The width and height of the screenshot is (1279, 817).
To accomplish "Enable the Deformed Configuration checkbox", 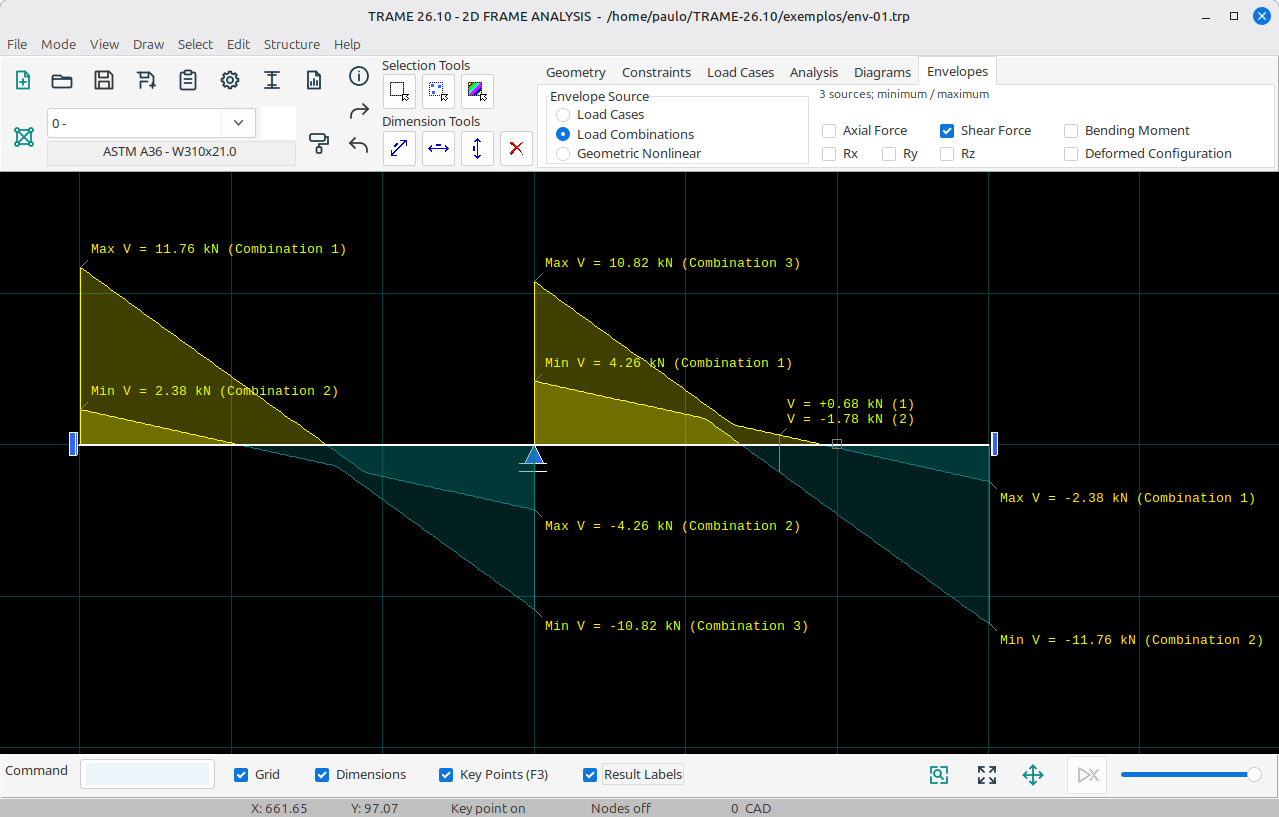I will (1071, 154).
